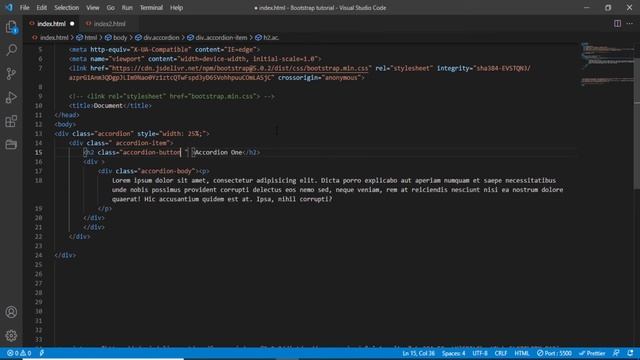
Task: Open the editor More Actions menu
Action: pyautogui.click(x=630, y=24)
